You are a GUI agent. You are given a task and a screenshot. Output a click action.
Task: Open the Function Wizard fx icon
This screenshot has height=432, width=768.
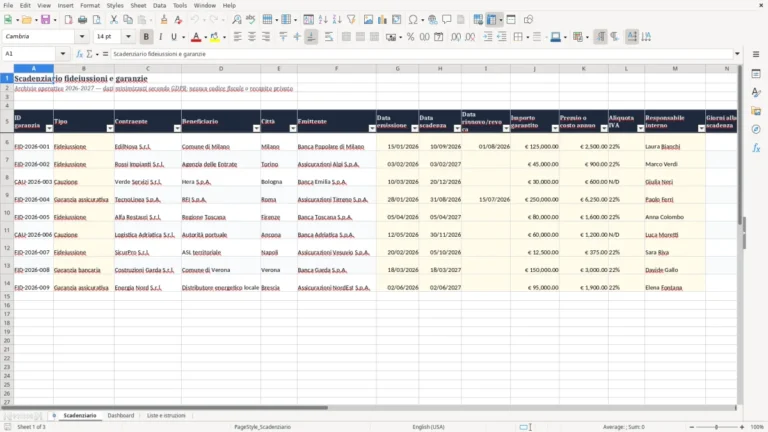79,54
